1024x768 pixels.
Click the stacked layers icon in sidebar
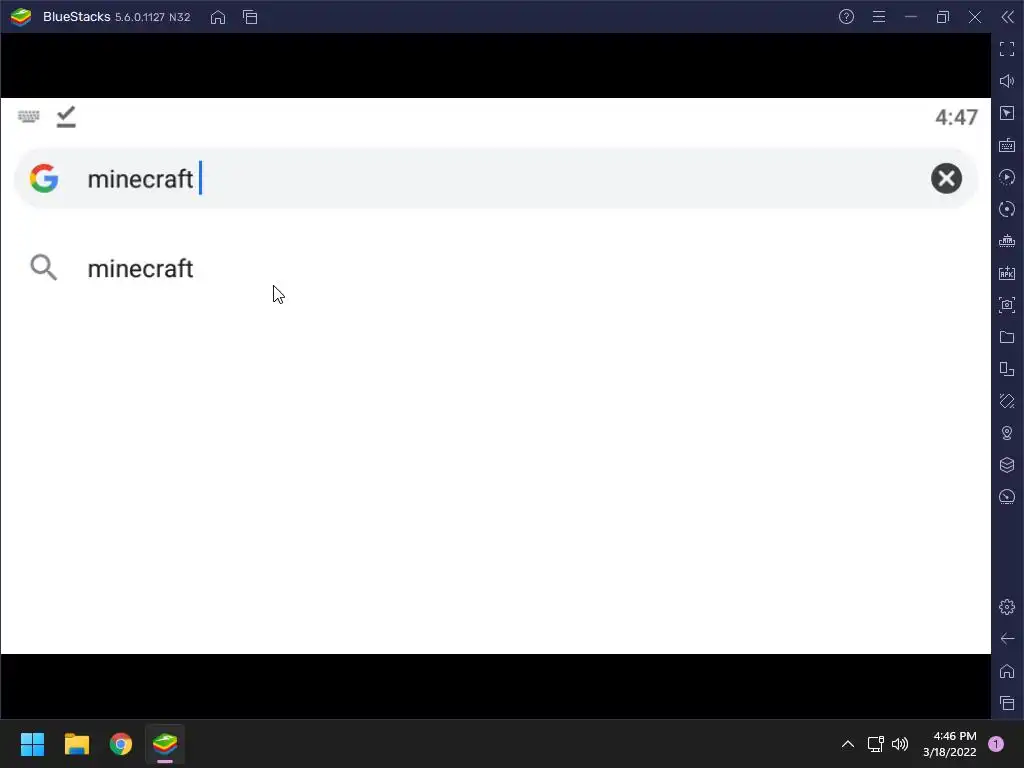[x=1007, y=465]
